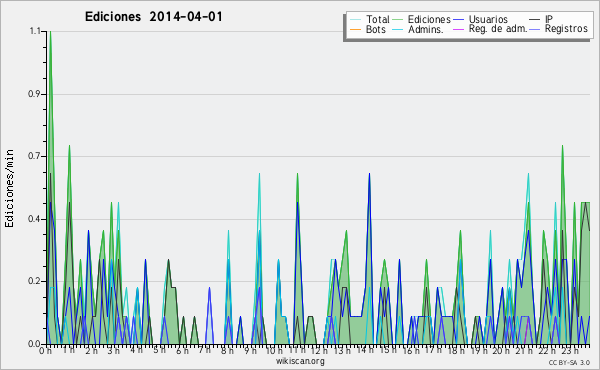Click the '1 h' x-axis label
Image resolution: width=600 pixels, height=370 pixels.
click(69, 350)
